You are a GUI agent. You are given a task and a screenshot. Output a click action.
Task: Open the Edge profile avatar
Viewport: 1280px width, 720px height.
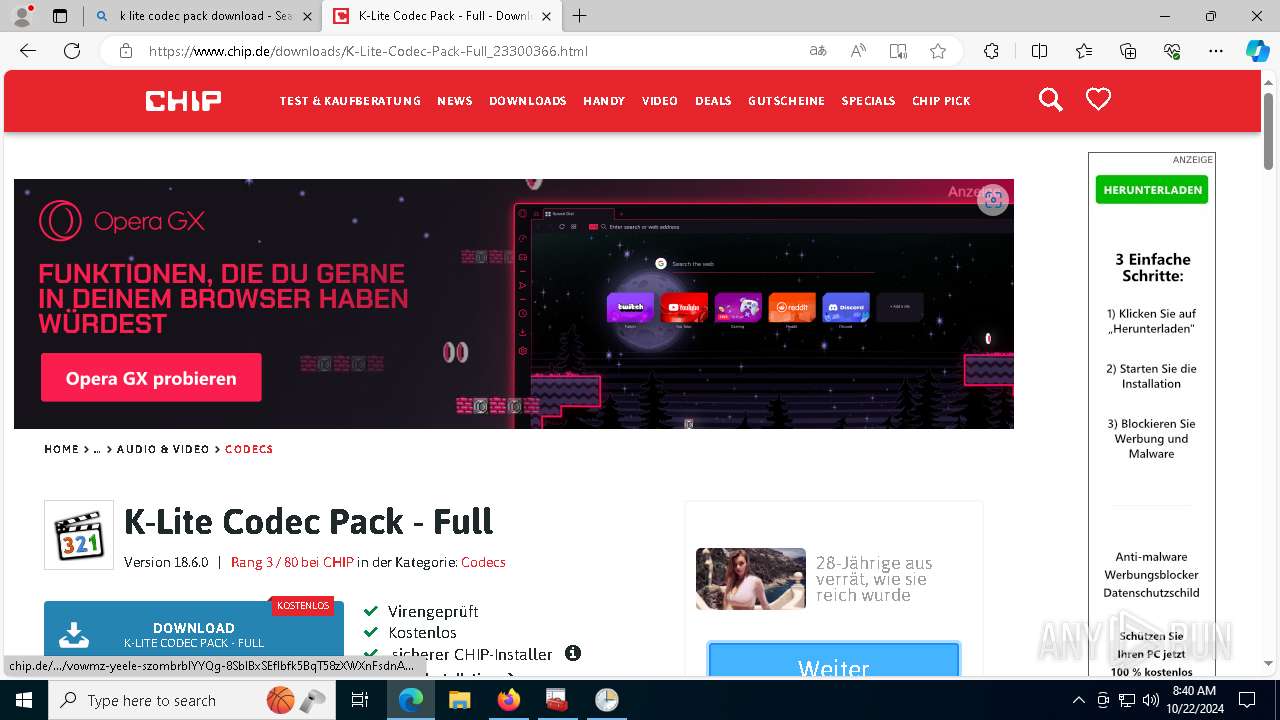pos(22,16)
